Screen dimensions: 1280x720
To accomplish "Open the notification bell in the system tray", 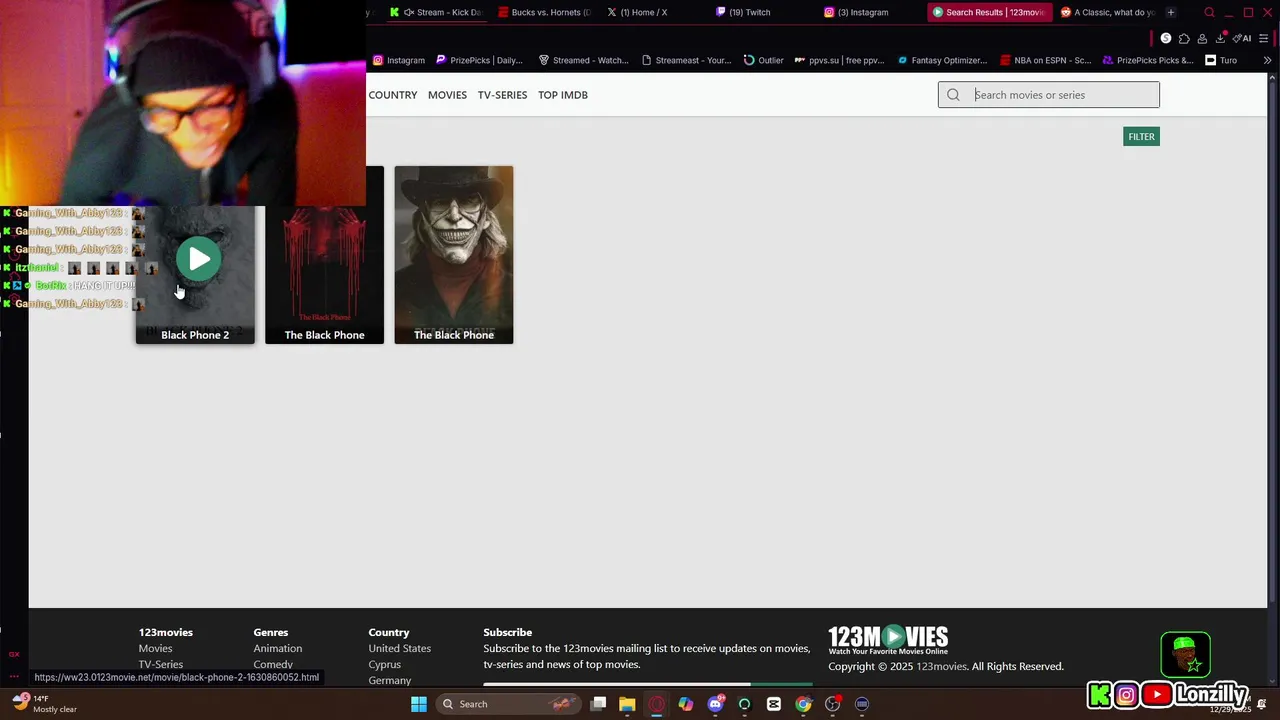I will pyautogui.click(x=1262, y=704).
